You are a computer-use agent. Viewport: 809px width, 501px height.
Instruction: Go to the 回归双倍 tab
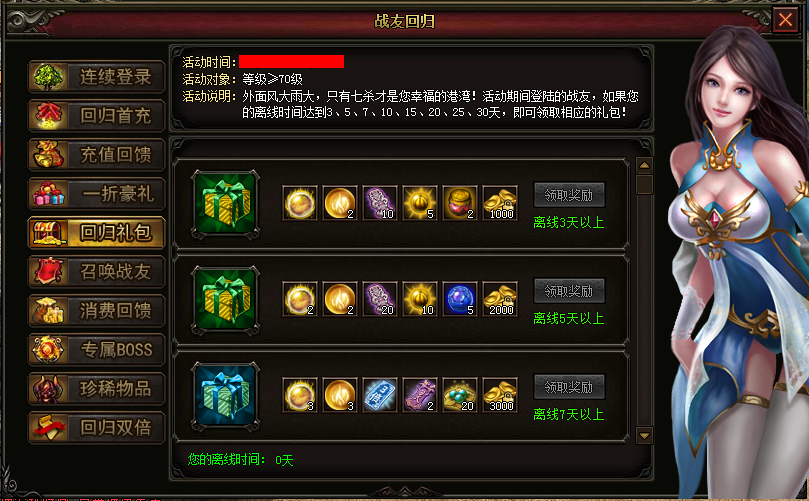coord(96,427)
